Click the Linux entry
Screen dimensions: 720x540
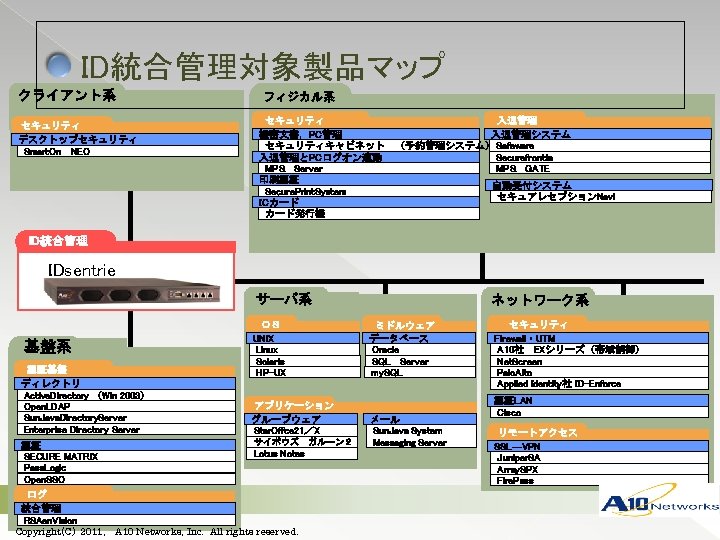click(305, 350)
